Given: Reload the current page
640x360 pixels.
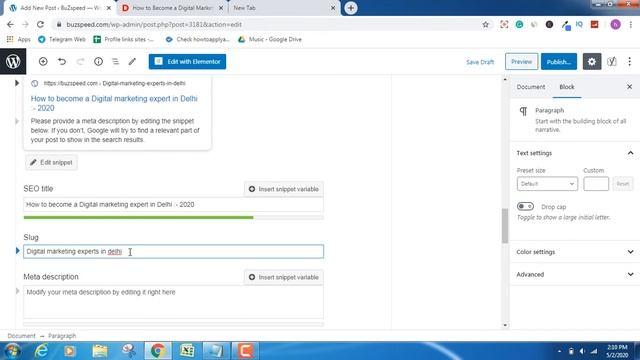Looking at the screenshot, I should pos(40,24).
